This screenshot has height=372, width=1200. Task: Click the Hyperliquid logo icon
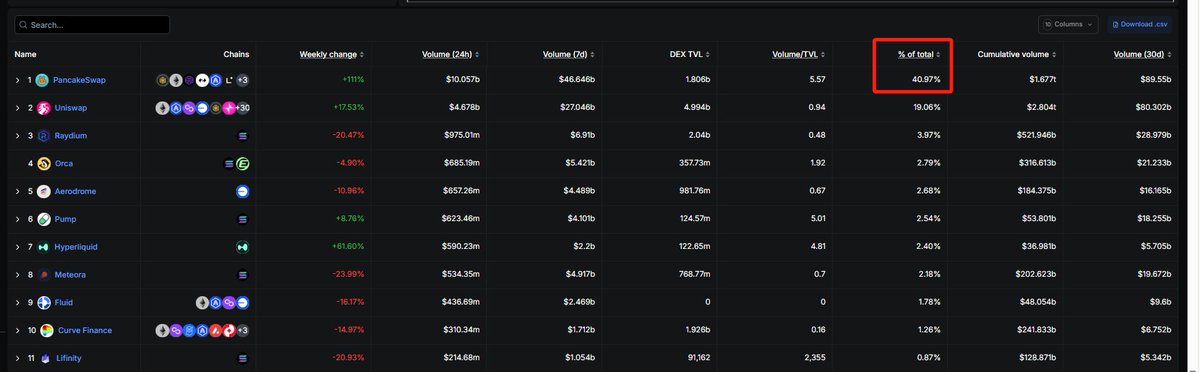[44, 247]
